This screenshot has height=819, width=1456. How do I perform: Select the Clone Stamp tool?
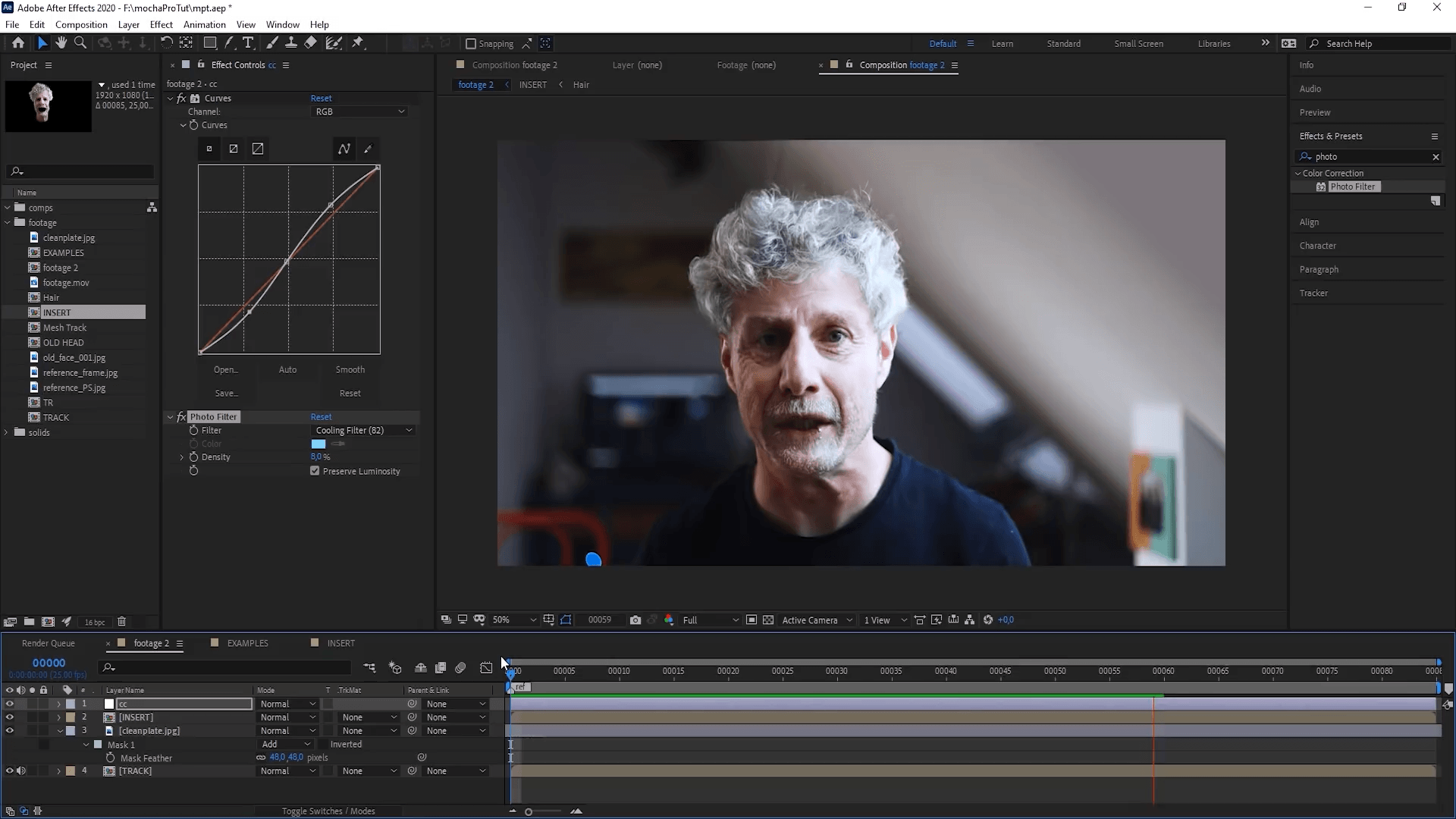coord(290,43)
